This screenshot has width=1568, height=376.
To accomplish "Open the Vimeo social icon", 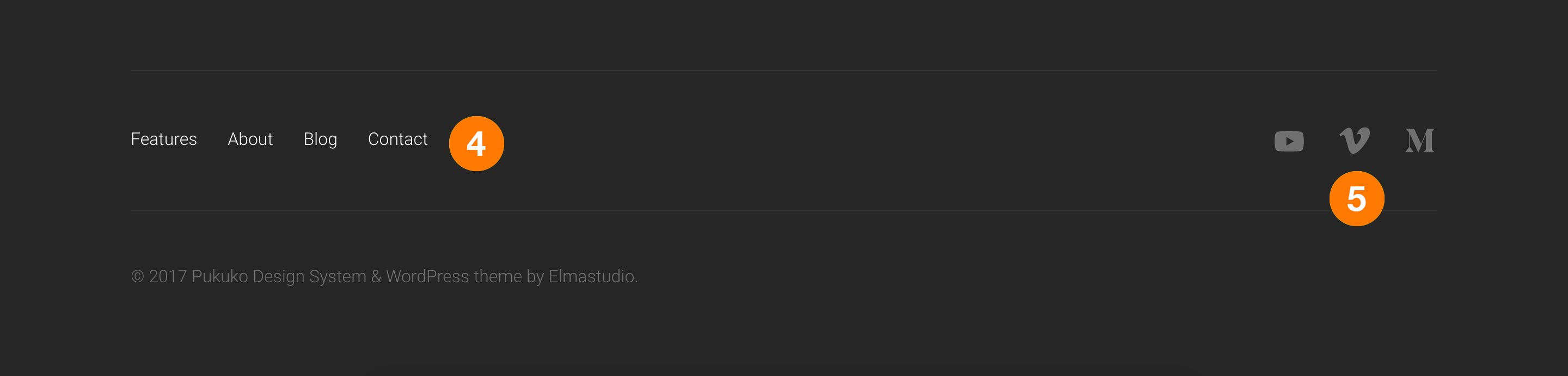I will pos(1355,141).
